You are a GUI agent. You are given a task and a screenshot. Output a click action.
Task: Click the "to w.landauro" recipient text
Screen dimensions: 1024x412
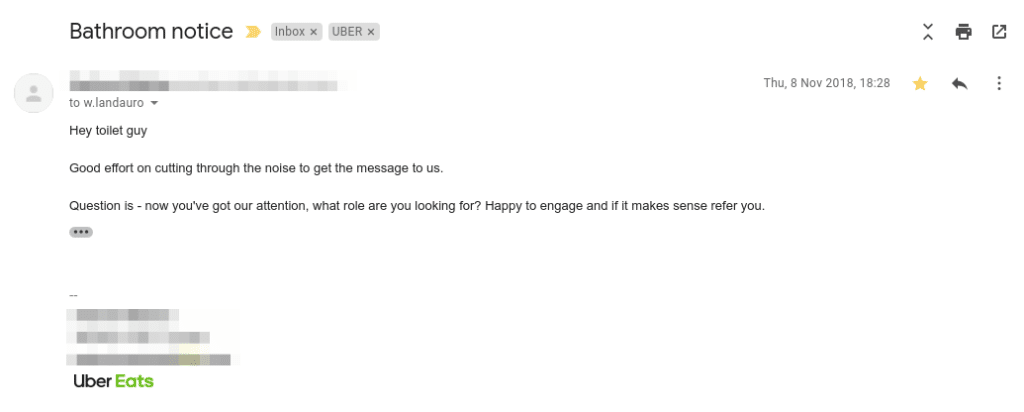point(106,103)
